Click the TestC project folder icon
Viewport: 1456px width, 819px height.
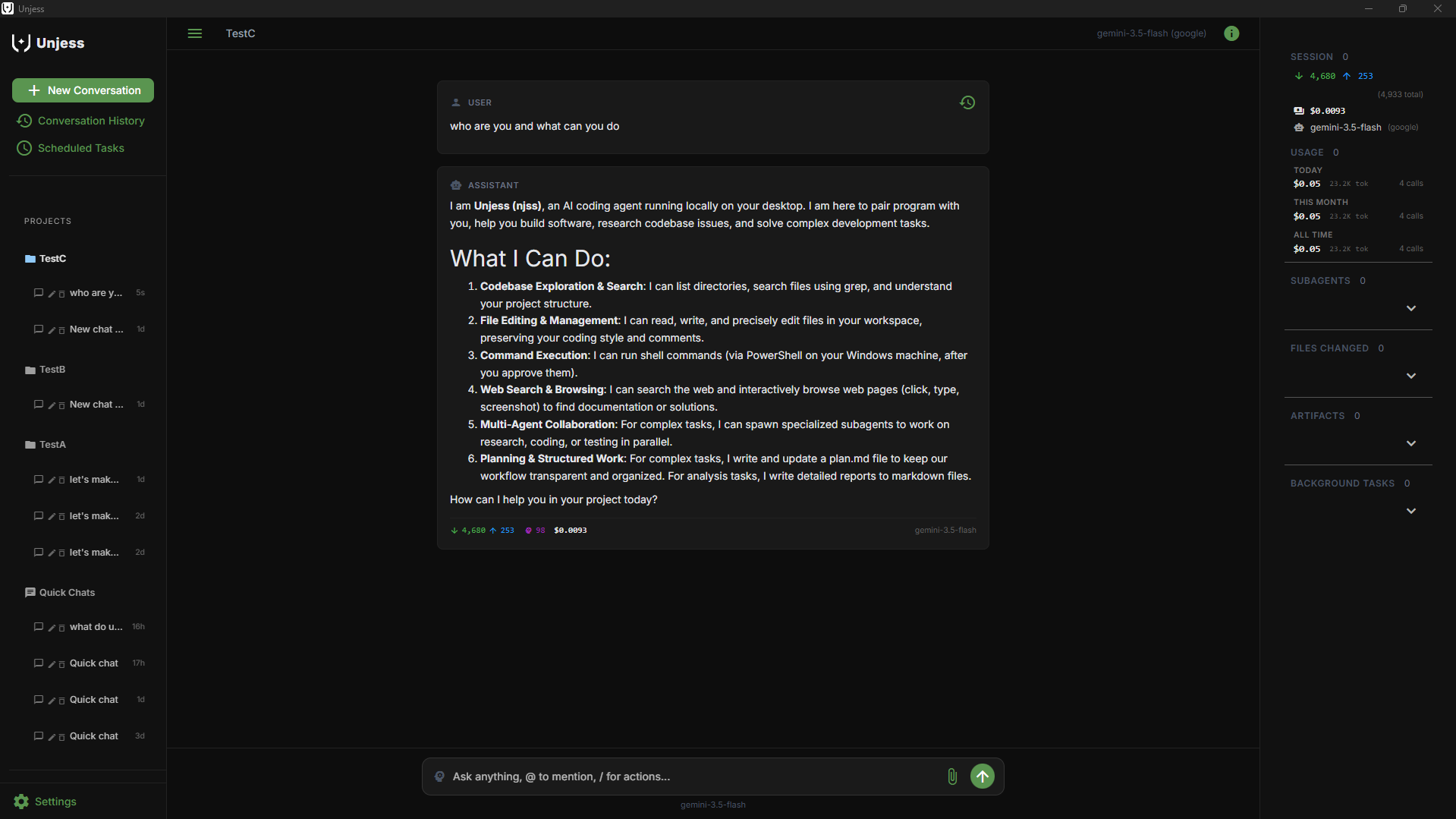[x=30, y=259]
